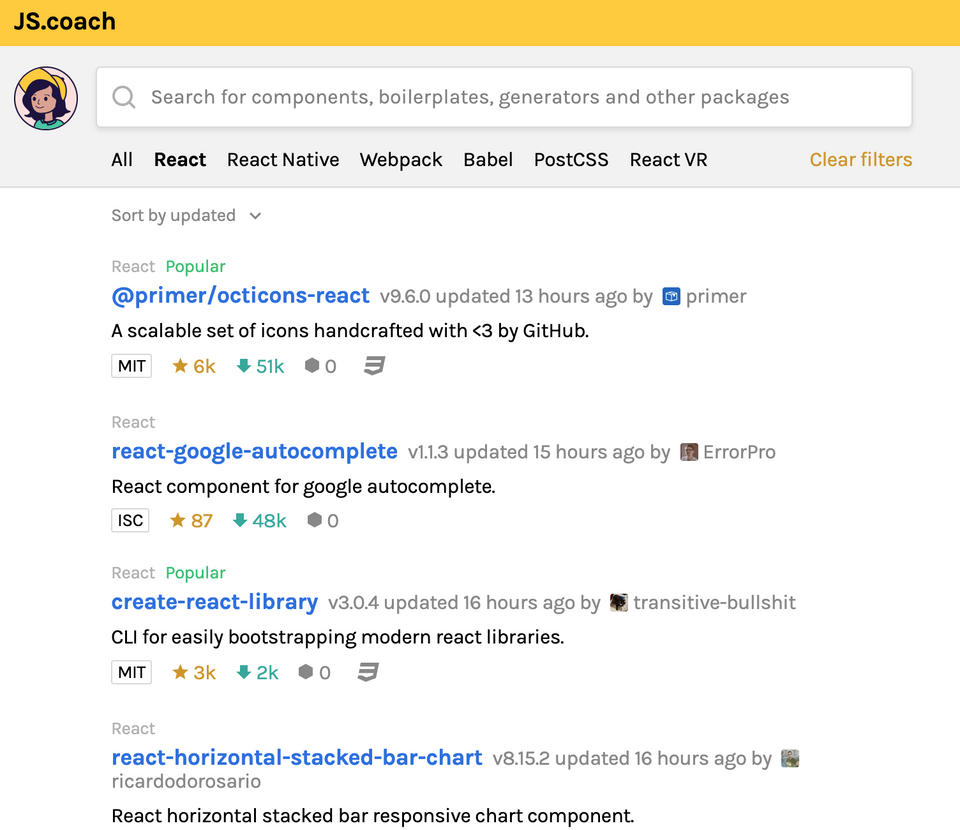Click ricardodorosario author avatar
Image resolution: width=960 pixels, height=830 pixels.
point(790,758)
